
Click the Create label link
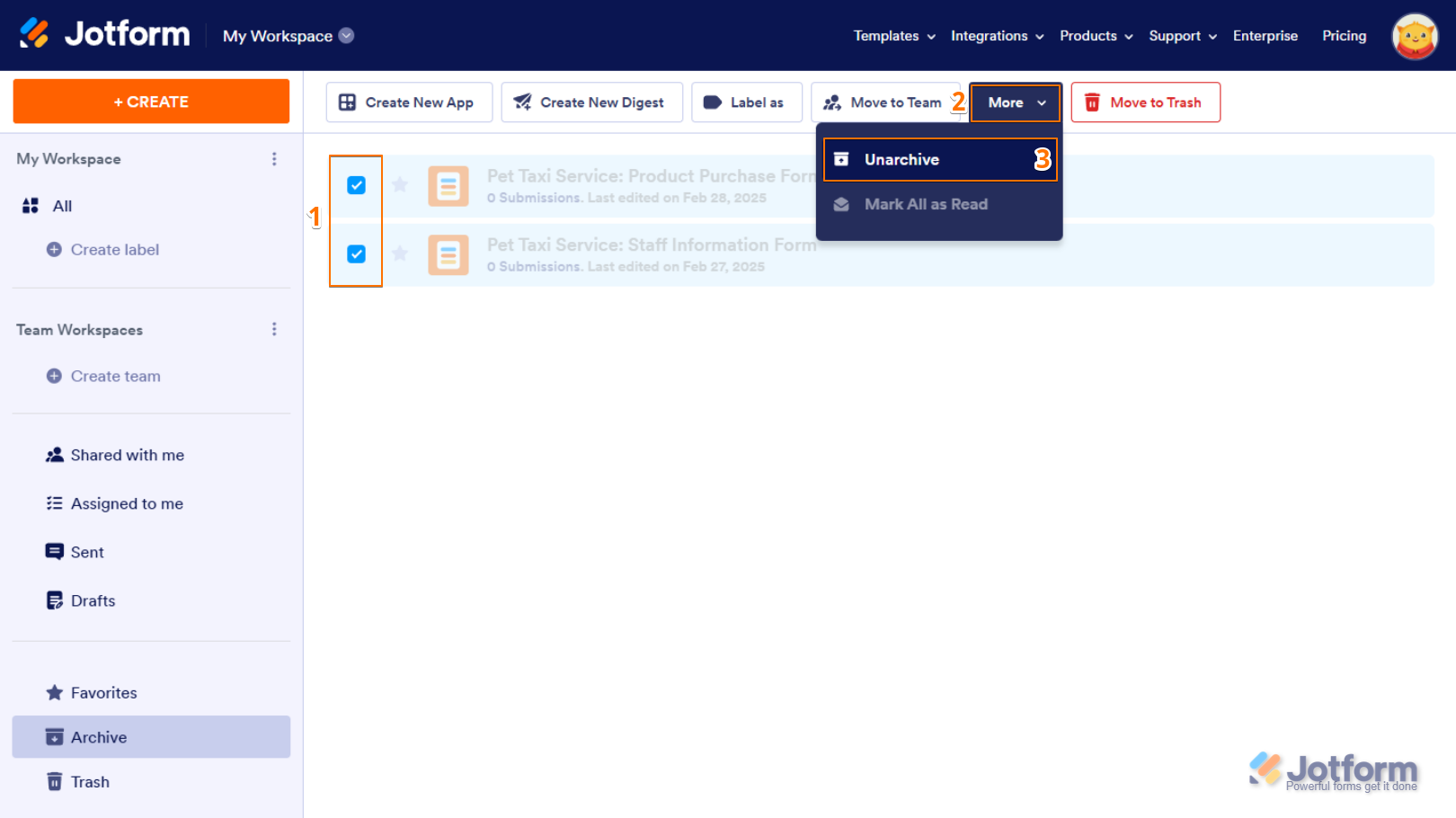coord(115,250)
